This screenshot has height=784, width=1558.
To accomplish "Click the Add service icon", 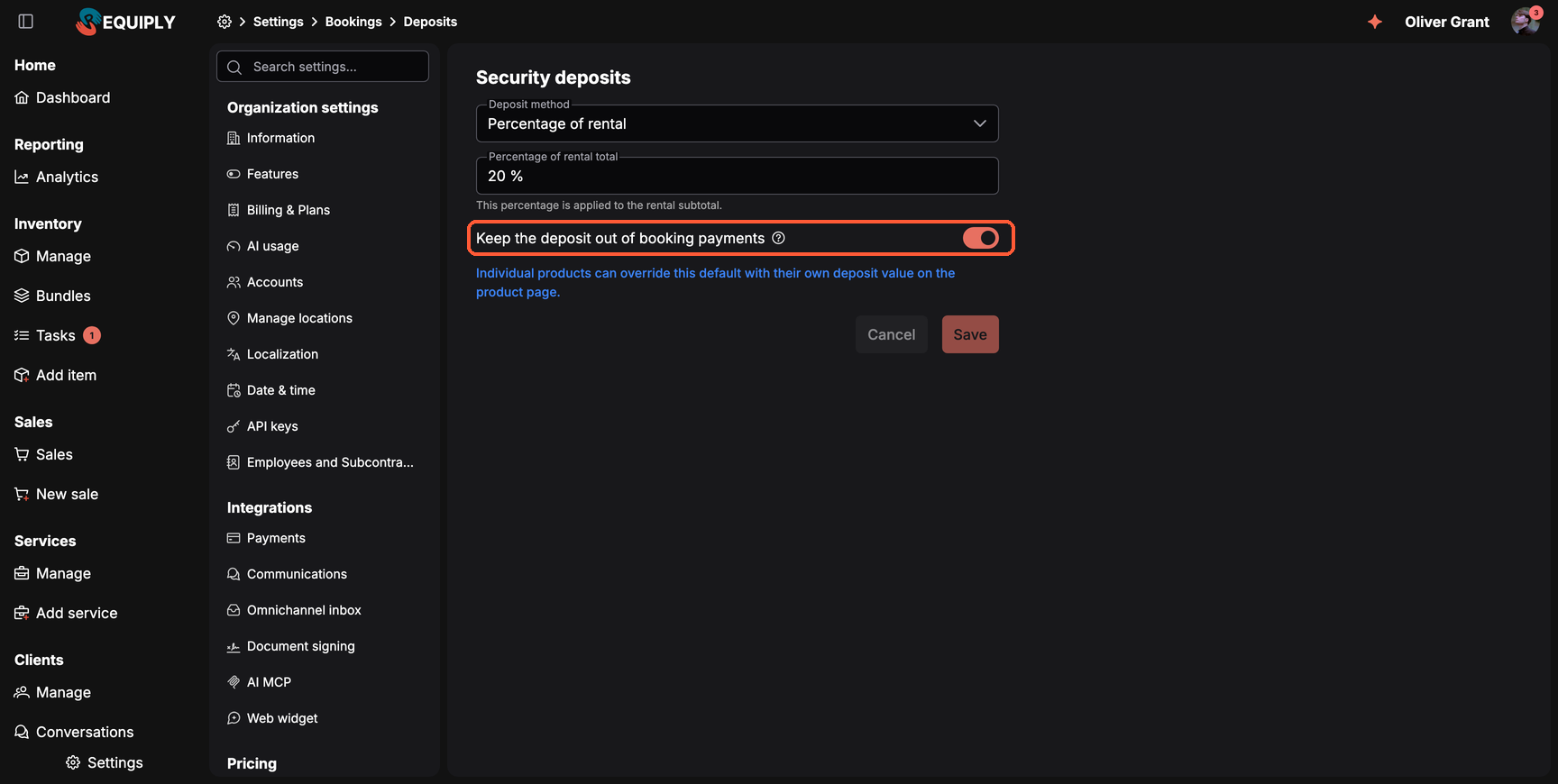I will 22,613.
